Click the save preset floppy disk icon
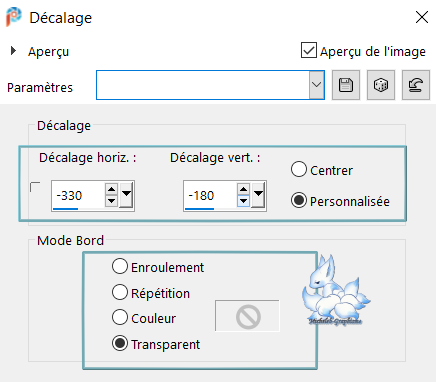The image size is (436, 382). pyautogui.click(x=346, y=85)
